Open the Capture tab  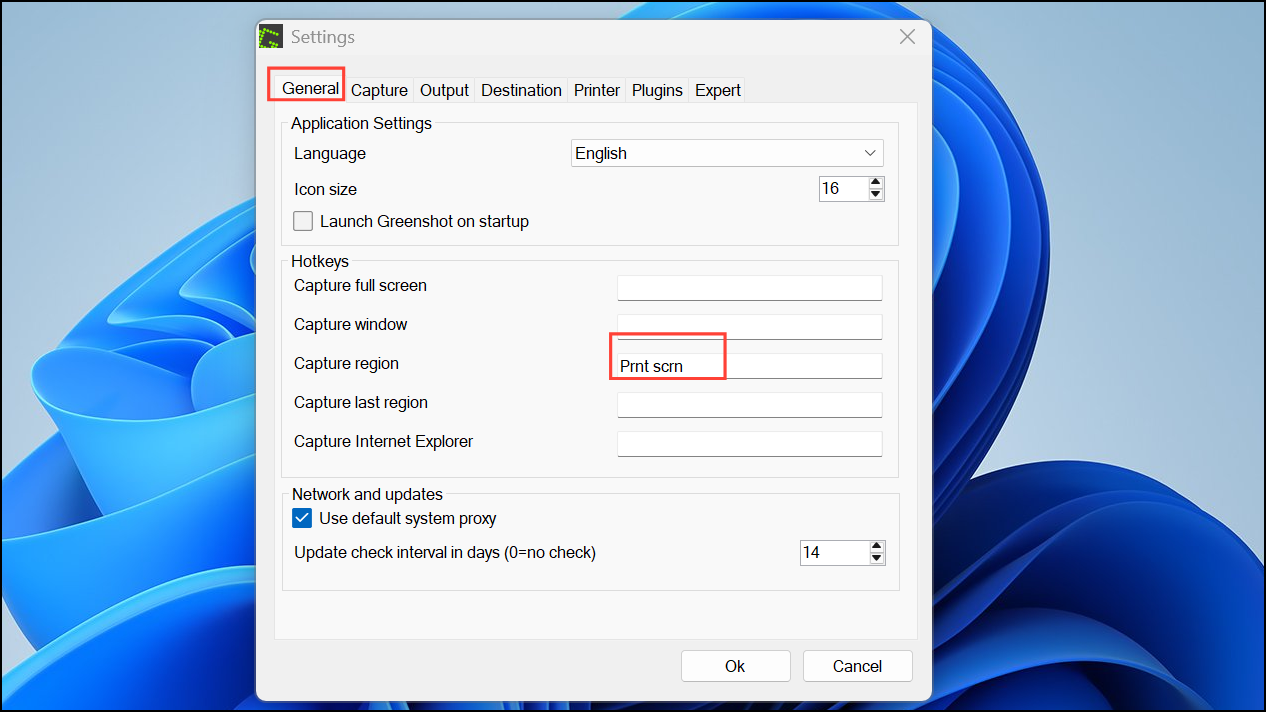pos(379,90)
